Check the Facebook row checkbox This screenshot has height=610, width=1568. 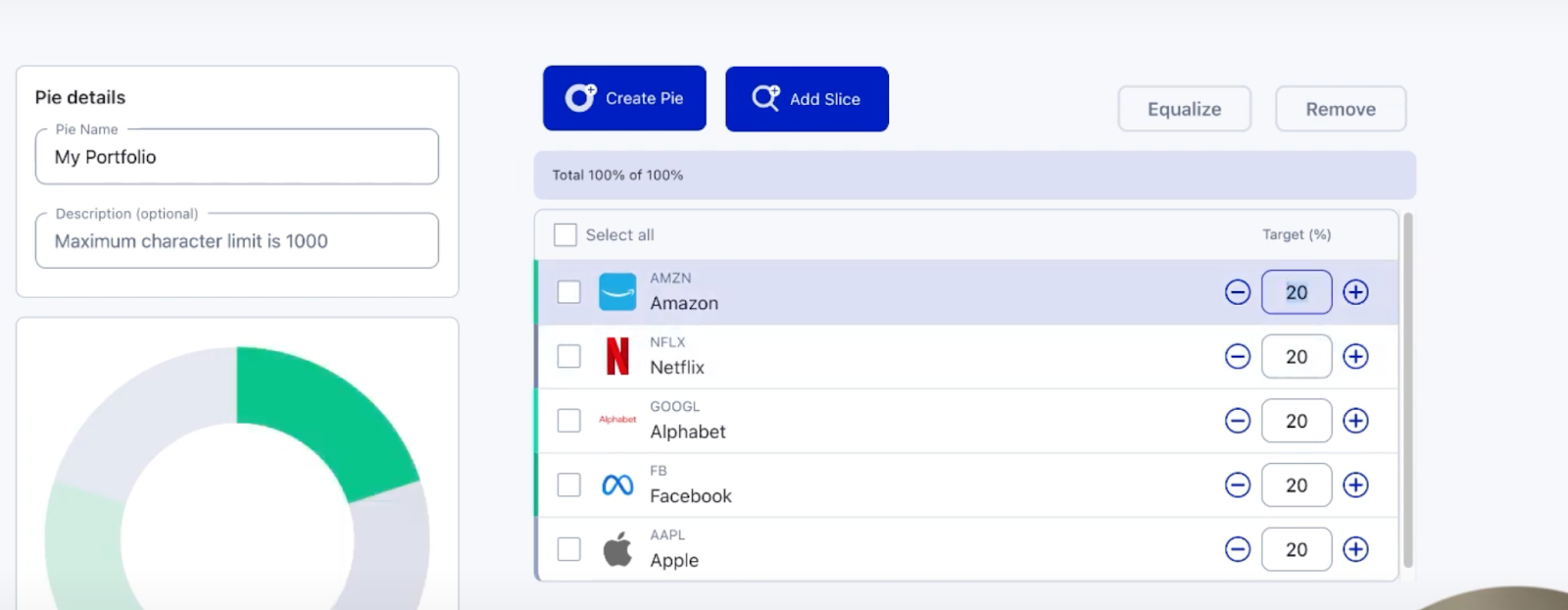click(x=568, y=484)
